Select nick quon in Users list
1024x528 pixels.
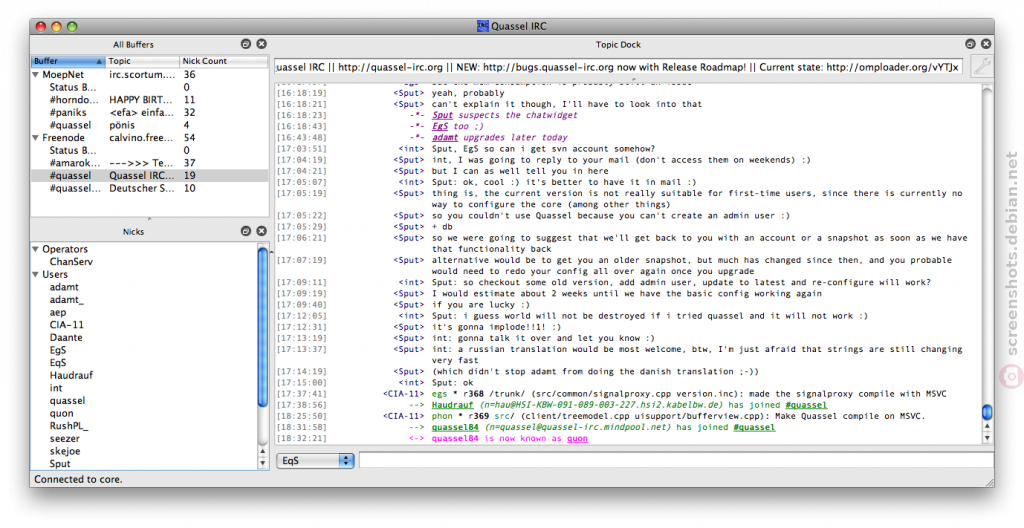pos(61,413)
